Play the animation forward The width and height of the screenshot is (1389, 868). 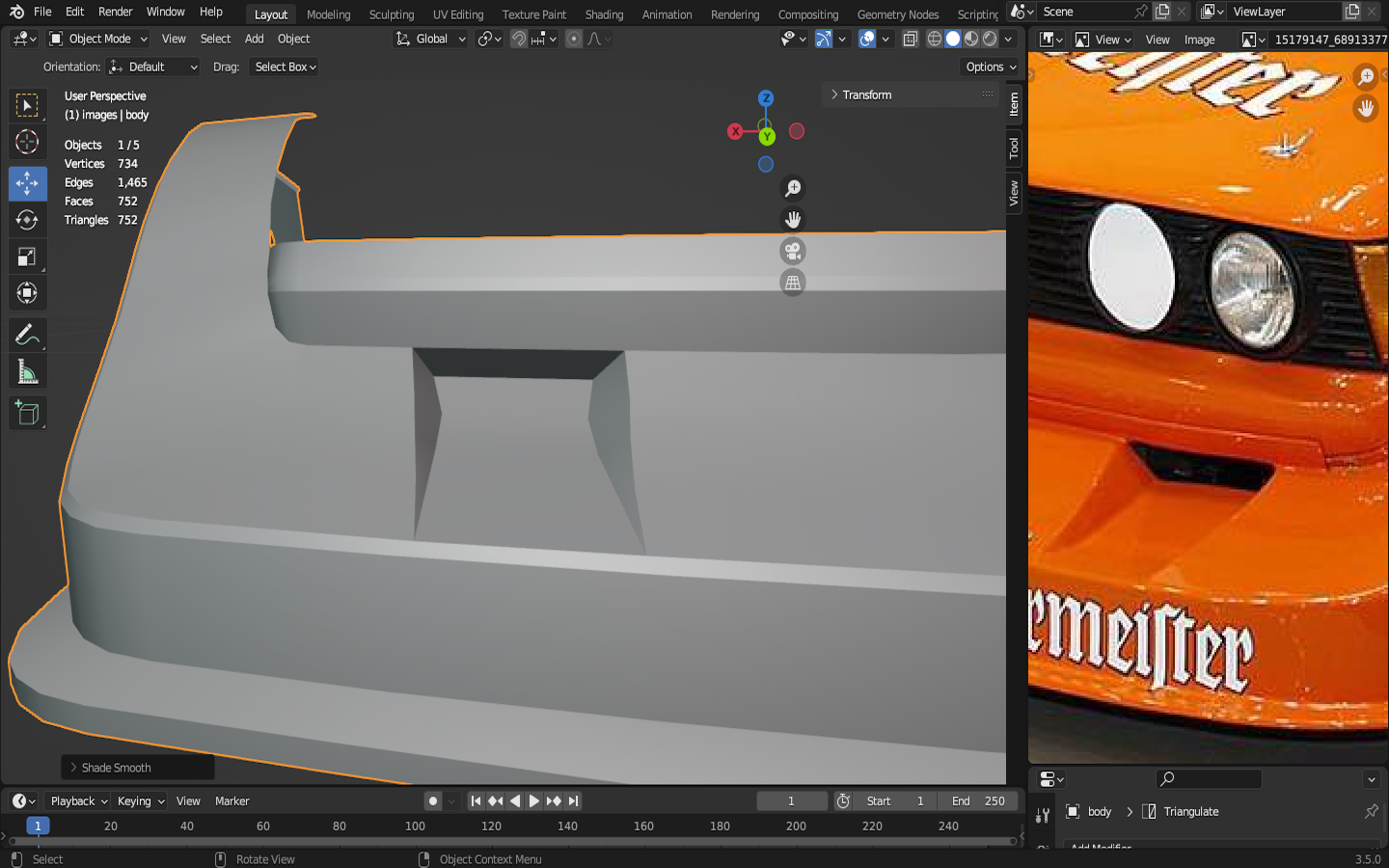pos(534,800)
